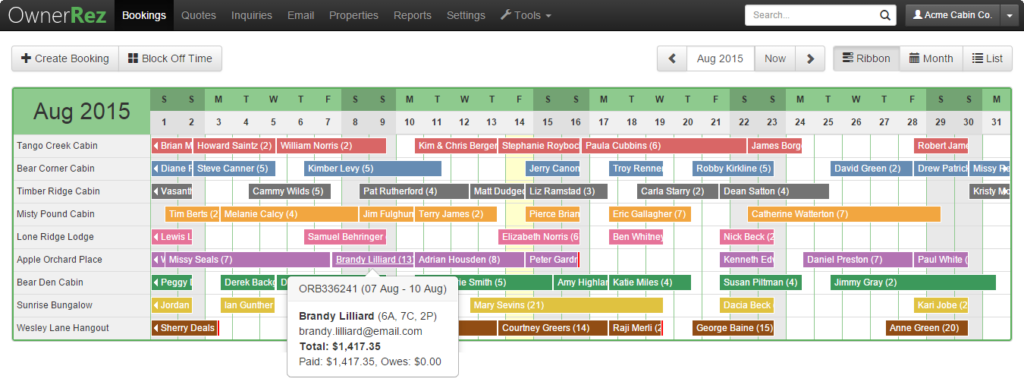The height and width of the screenshot is (385, 1024).
Task: Click brandy.lilliard@email.com in popup
Action: tap(360, 331)
